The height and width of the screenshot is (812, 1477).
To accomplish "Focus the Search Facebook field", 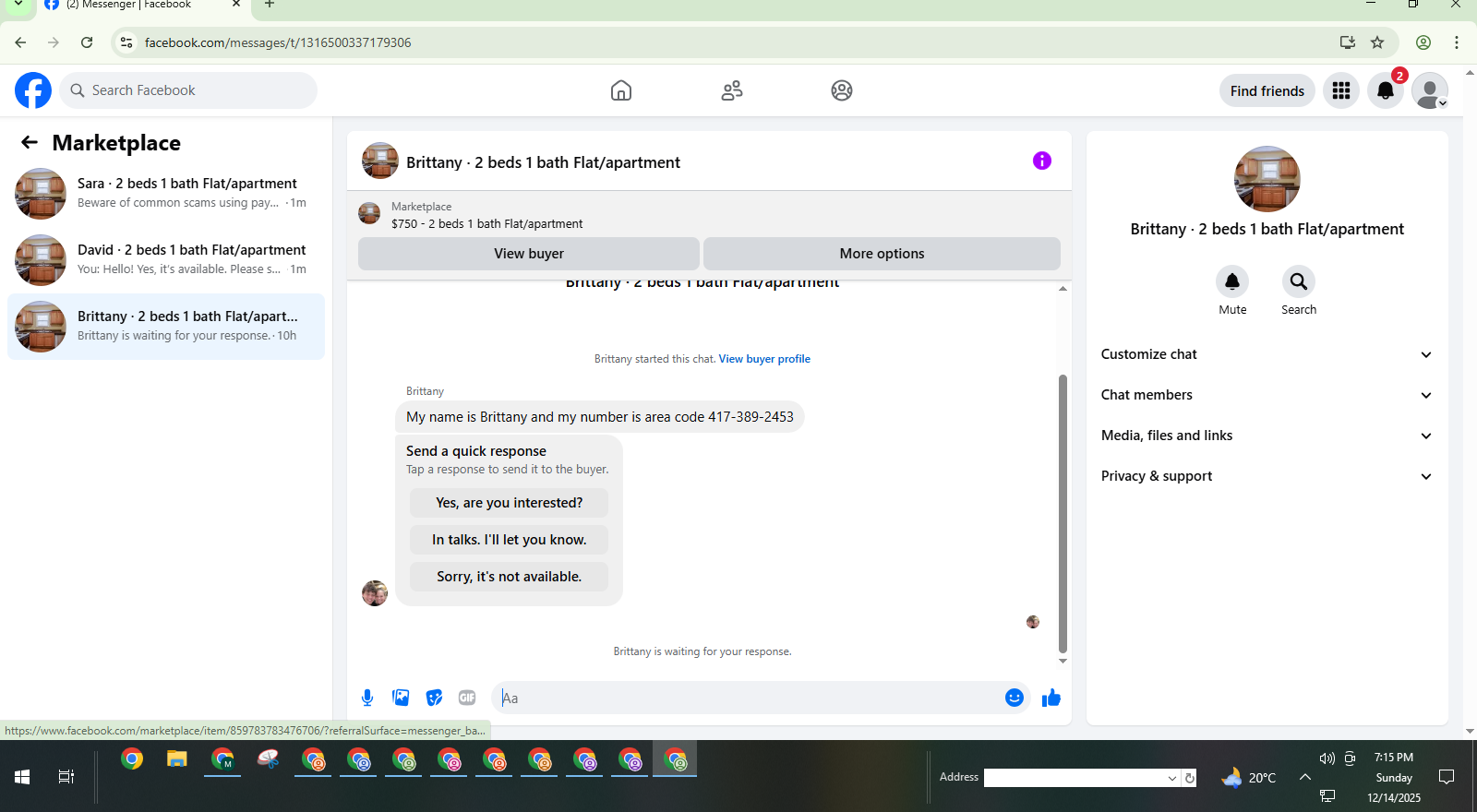I will tap(188, 90).
